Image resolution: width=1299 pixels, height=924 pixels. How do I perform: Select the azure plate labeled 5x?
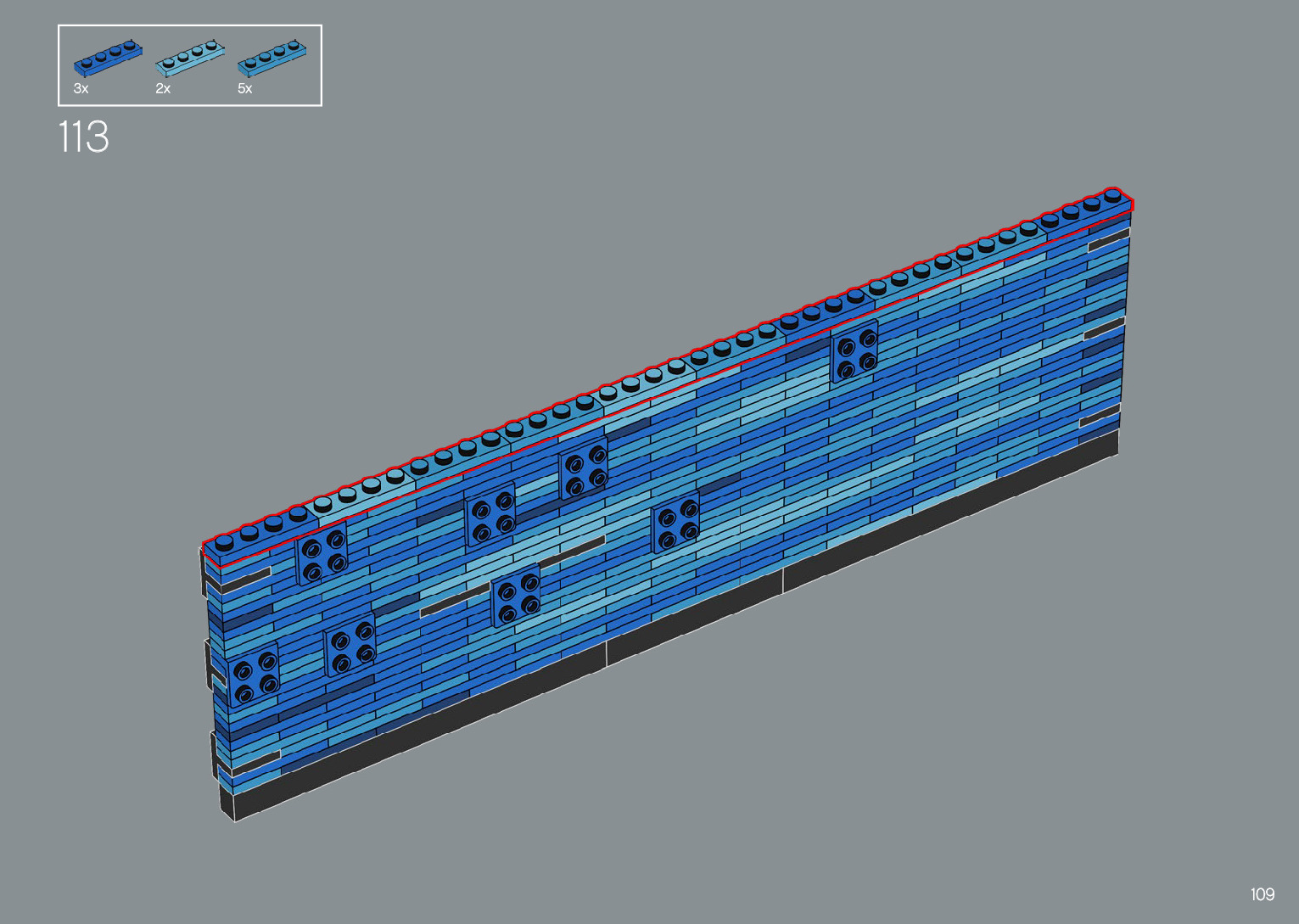click(272, 57)
